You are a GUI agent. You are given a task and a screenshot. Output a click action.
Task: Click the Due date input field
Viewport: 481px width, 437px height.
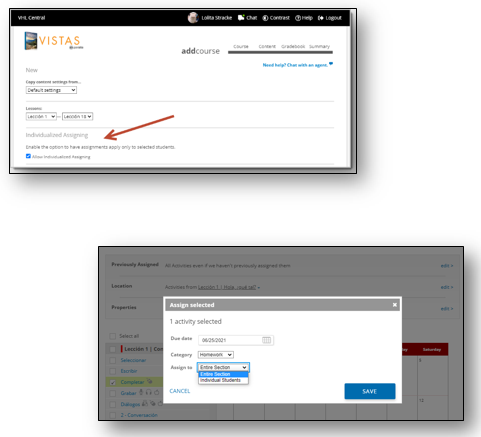pyautogui.click(x=236, y=340)
